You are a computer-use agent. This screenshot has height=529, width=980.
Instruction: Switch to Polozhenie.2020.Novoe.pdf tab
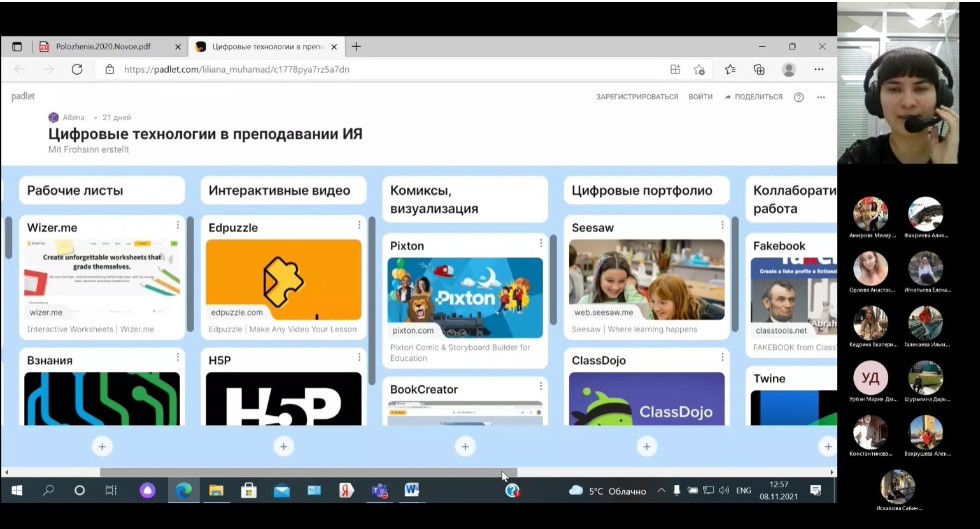click(x=103, y=47)
